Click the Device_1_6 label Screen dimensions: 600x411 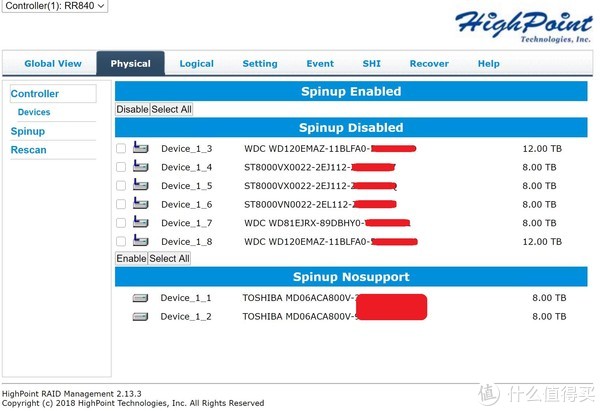click(186, 204)
